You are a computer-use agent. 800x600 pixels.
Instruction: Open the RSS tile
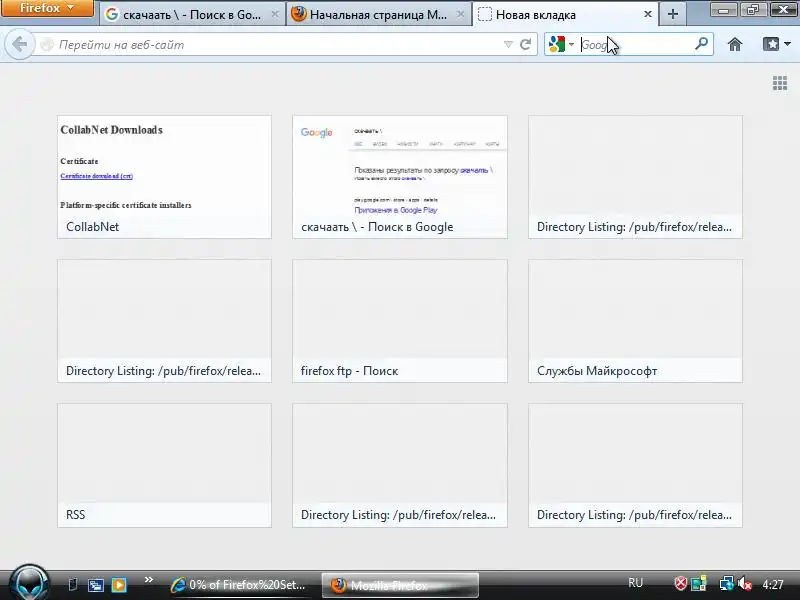pos(164,465)
